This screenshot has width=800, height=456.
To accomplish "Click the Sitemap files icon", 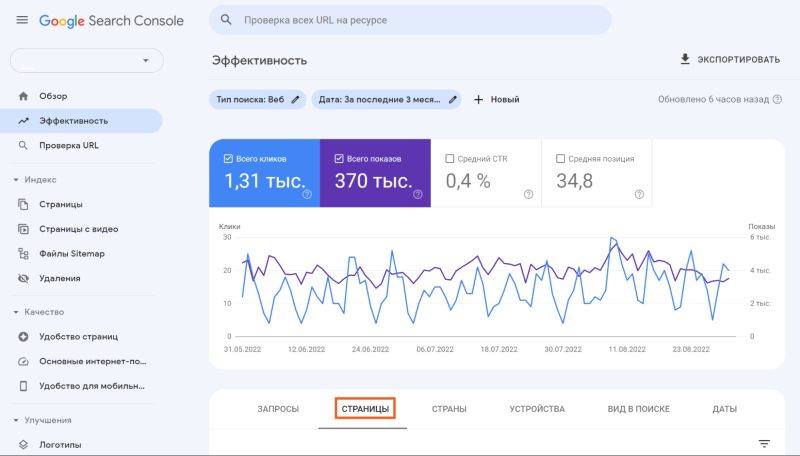I will click(23, 254).
